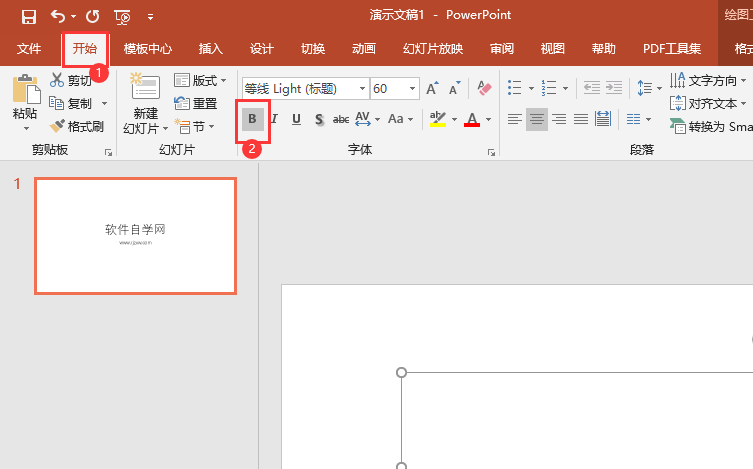Increase list indent level
The width and height of the screenshot is (753, 469).
(x=614, y=88)
